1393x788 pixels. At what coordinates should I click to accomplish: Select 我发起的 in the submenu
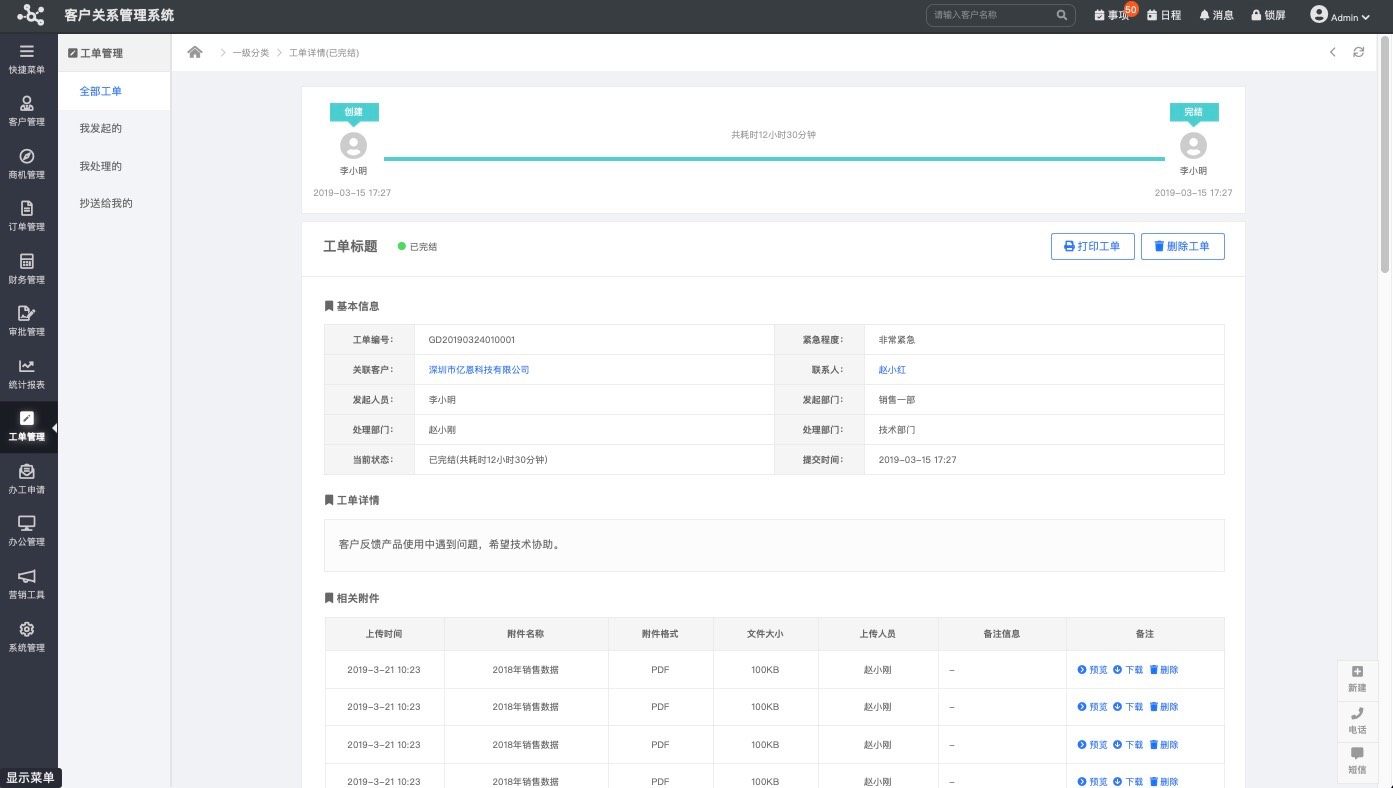click(x=101, y=129)
